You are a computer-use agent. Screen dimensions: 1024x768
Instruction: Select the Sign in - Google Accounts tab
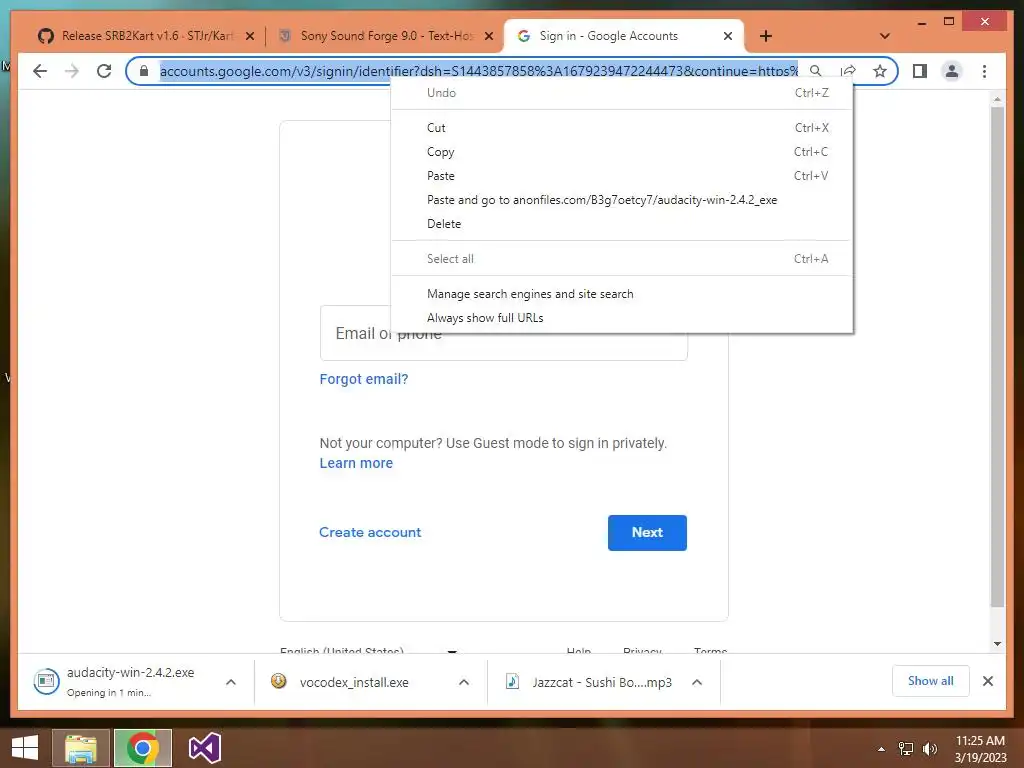coord(607,36)
